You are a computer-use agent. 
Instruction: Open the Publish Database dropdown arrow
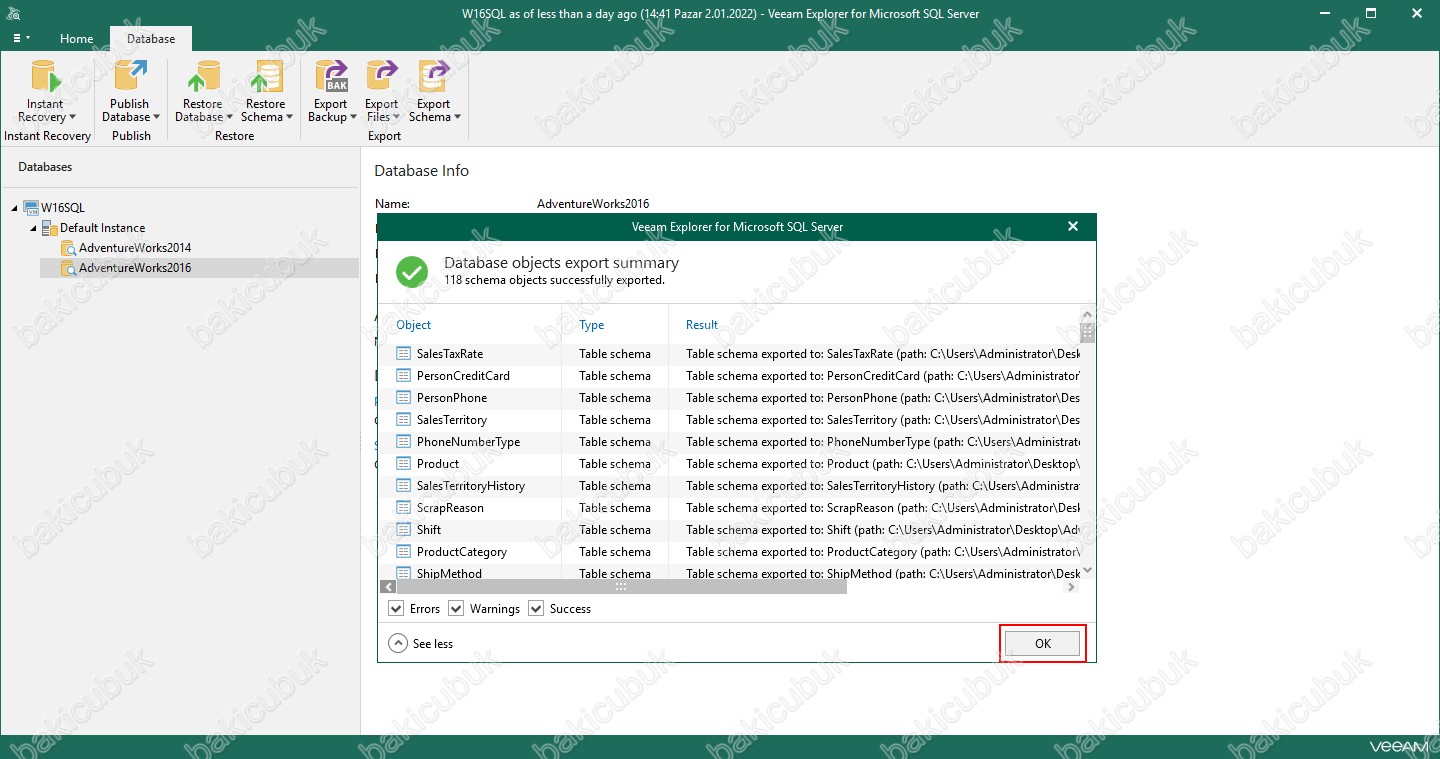[x=156, y=118]
